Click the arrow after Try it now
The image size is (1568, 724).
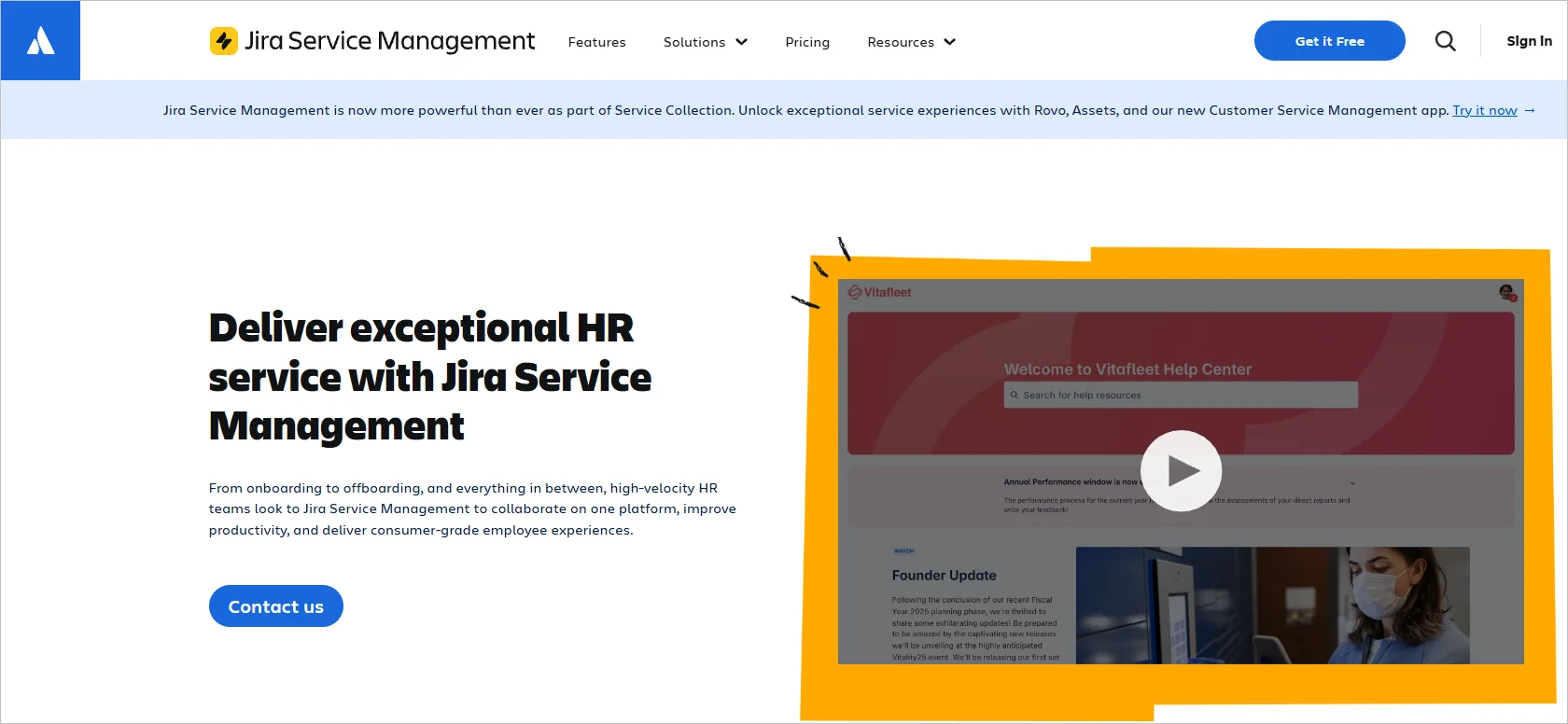pos(1530,110)
